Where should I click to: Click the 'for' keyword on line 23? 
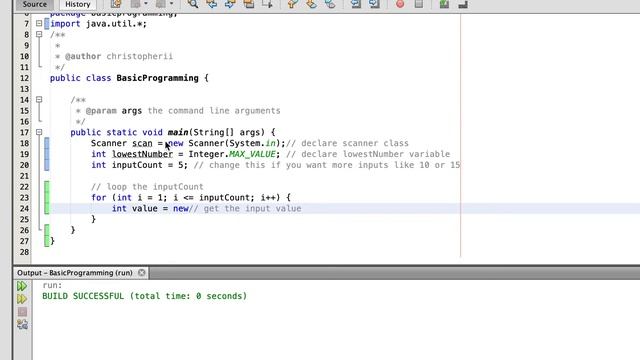tap(98, 198)
